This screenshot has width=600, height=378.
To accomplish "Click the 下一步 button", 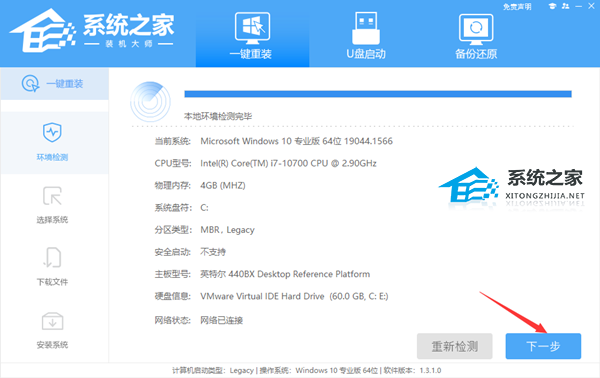I will click(543, 346).
